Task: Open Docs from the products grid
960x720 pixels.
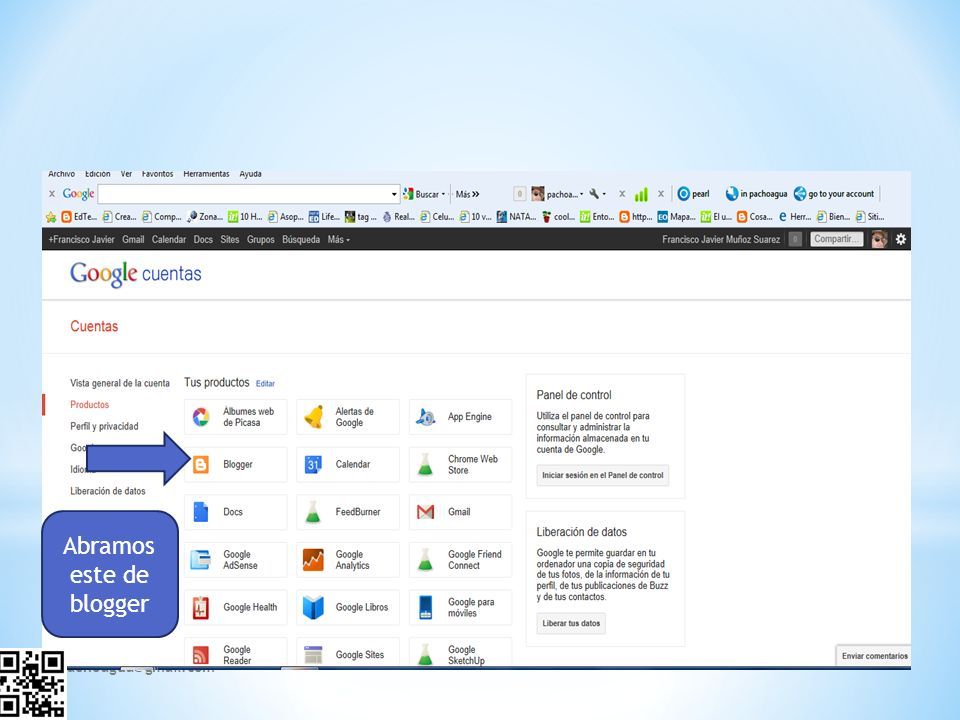Action: [x=235, y=512]
